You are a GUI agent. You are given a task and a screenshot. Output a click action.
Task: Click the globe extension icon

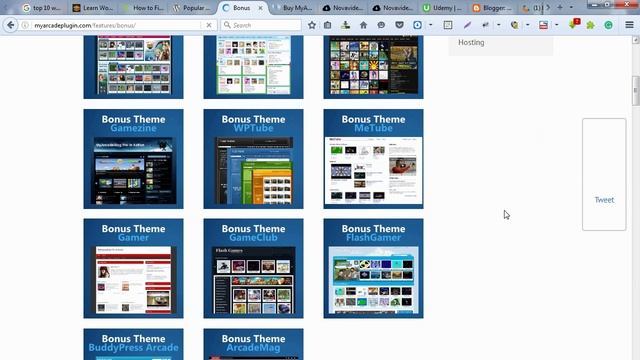point(514,25)
